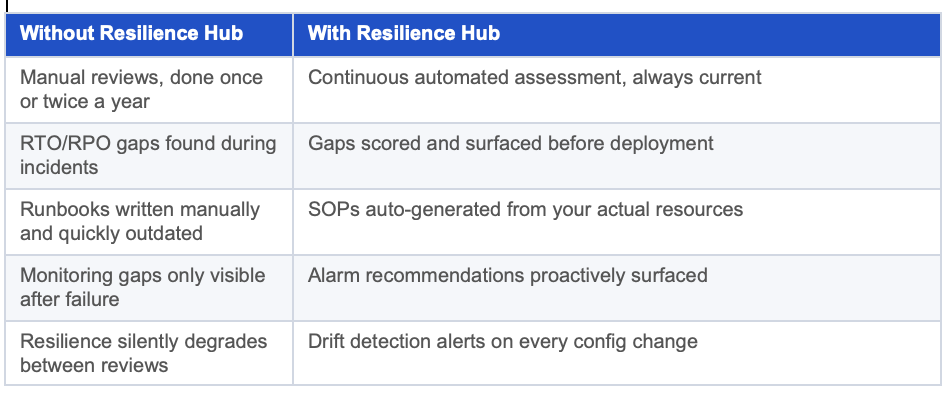Select the 'Continuous automated assessment, always current' cell
Image resolution: width=952 pixels, height=398 pixels.
[x=617, y=90]
